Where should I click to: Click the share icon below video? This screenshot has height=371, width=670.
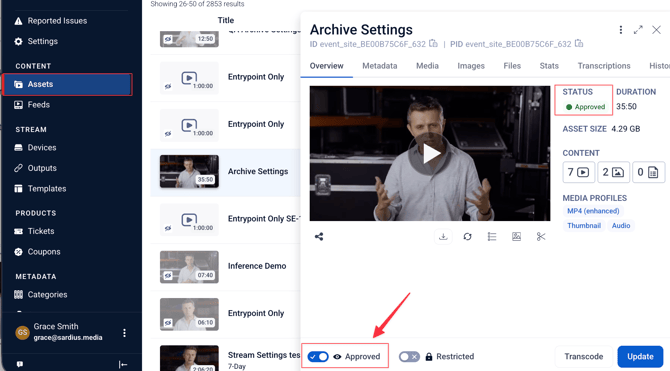click(319, 236)
